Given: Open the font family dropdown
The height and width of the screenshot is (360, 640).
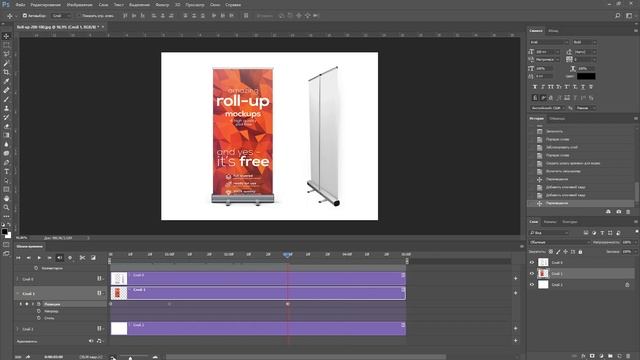Looking at the screenshot, I should pos(549,42).
